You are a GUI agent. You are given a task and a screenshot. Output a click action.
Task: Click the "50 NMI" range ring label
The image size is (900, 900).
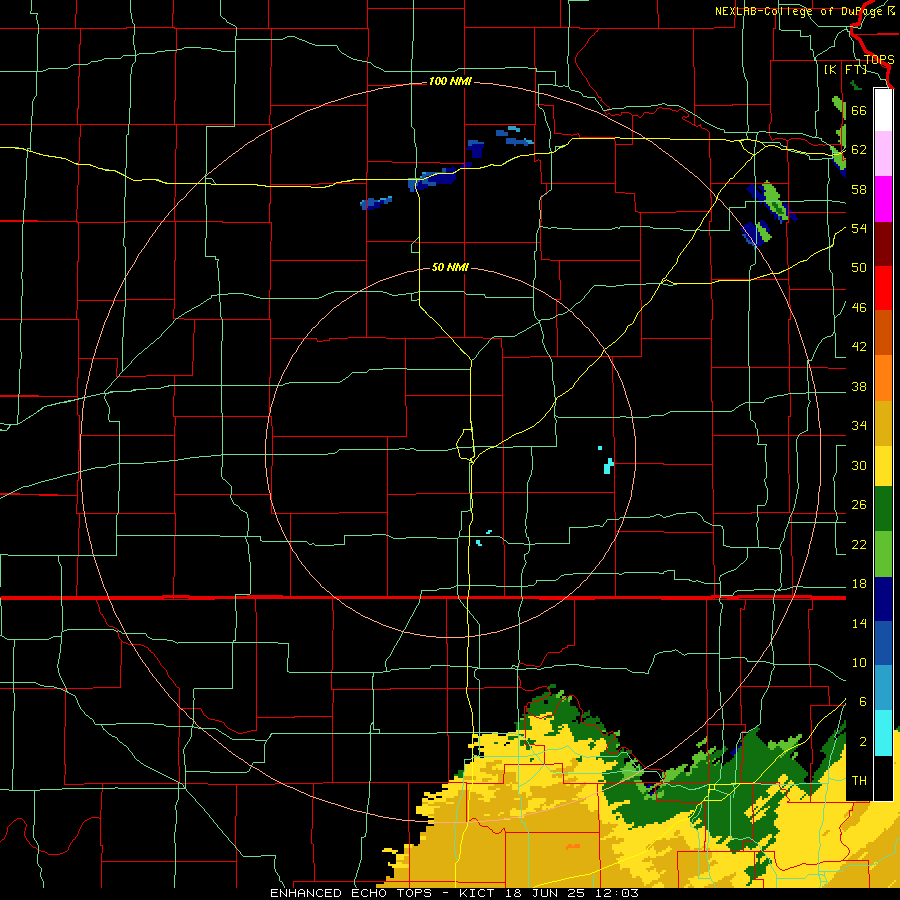coord(450,267)
